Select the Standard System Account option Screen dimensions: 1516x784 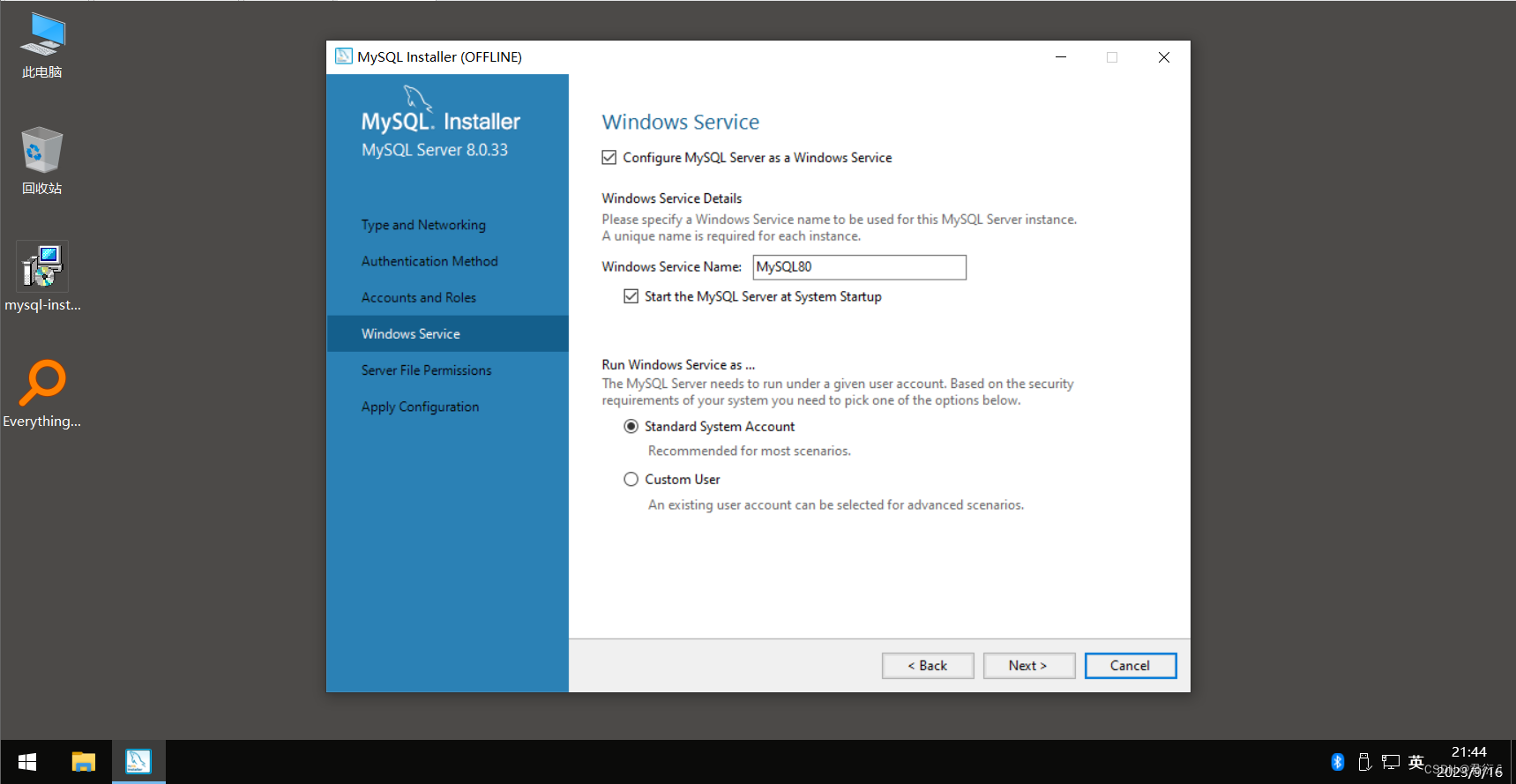(631, 427)
